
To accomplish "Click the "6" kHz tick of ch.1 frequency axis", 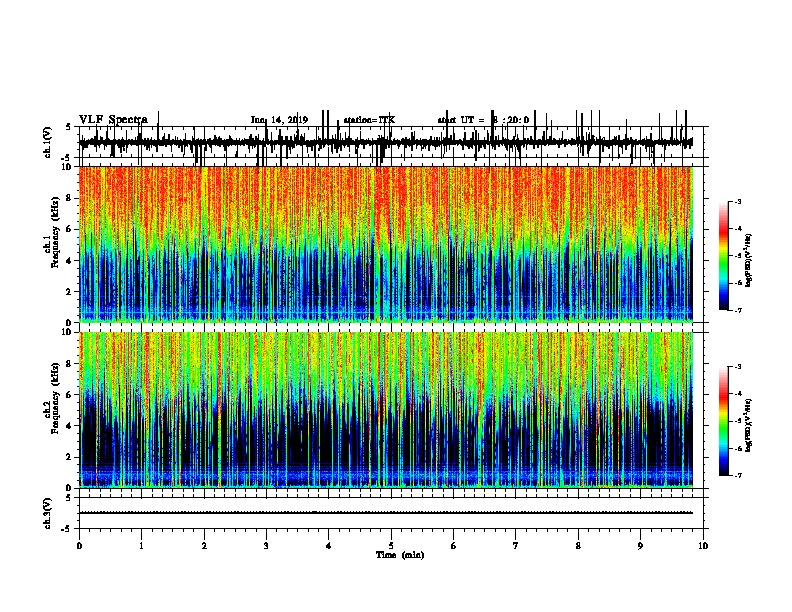I will 69,229.
